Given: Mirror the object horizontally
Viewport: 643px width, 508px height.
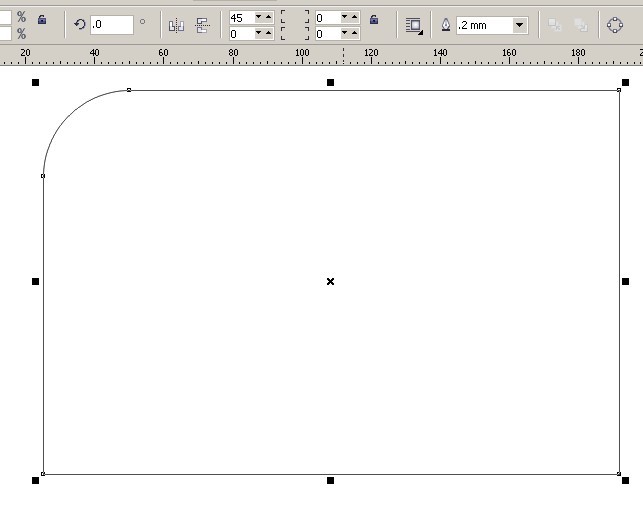Looking at the screenshot, I should point(176,25).
